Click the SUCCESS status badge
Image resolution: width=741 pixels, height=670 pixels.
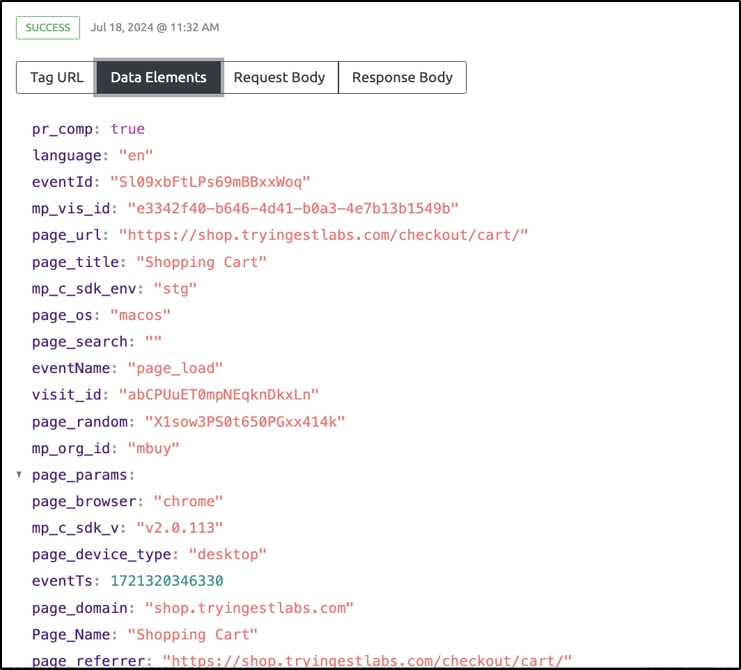[48, 27]
